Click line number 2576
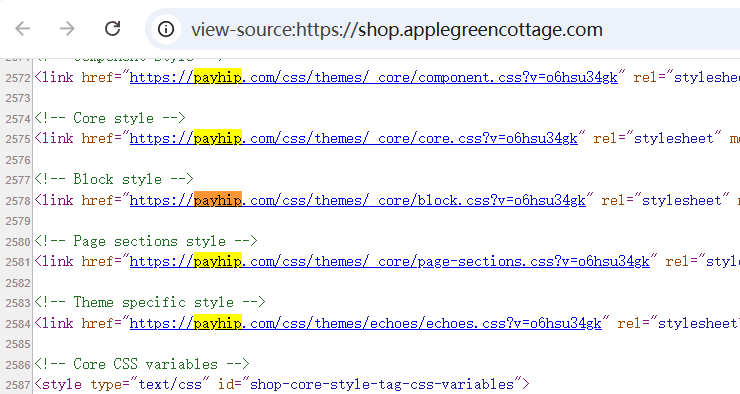 pyautogui.click(x=18, y=160)
